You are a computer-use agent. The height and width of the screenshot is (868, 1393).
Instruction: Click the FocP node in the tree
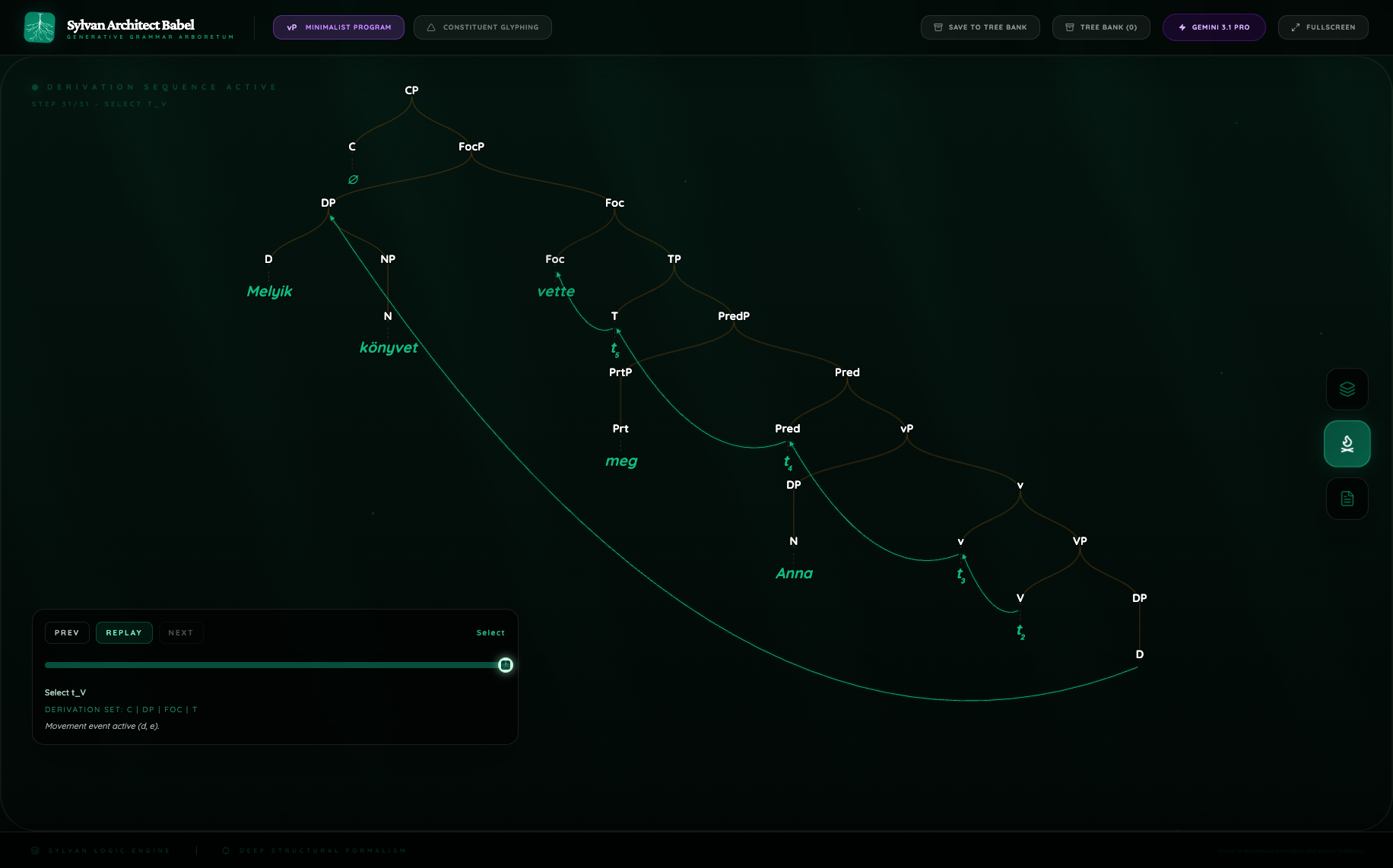point(471,147)
